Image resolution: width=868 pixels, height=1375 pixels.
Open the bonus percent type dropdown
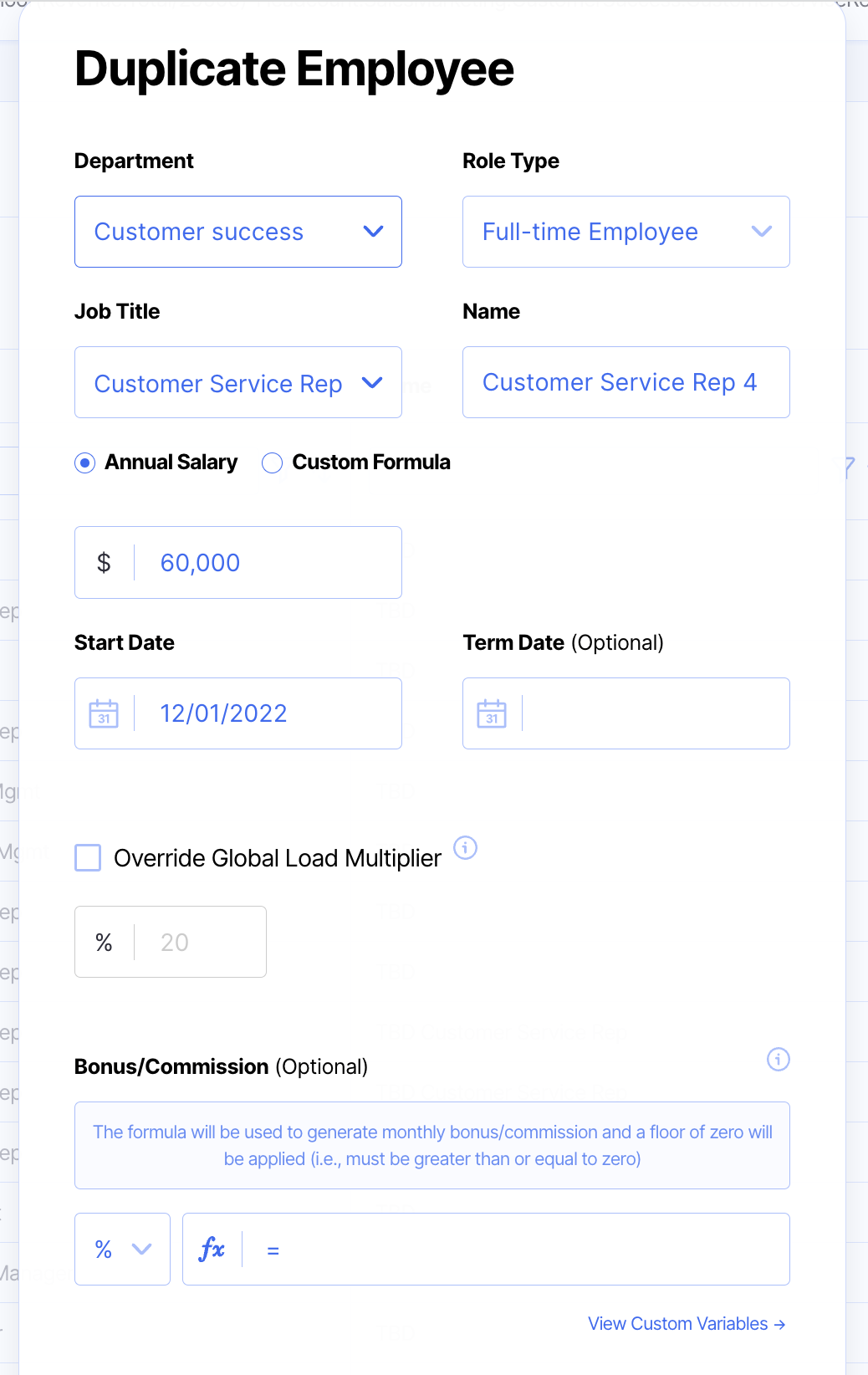pos(122,1250)
